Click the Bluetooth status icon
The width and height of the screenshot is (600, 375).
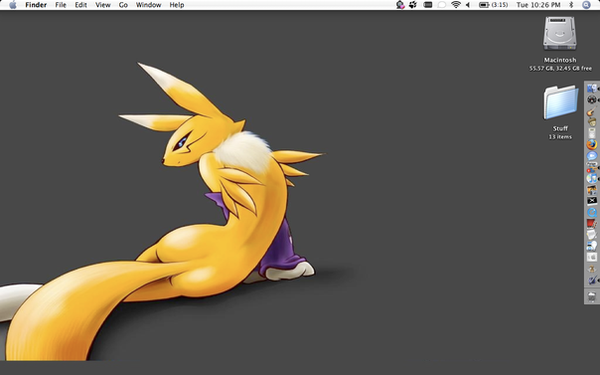pos(571,5)
